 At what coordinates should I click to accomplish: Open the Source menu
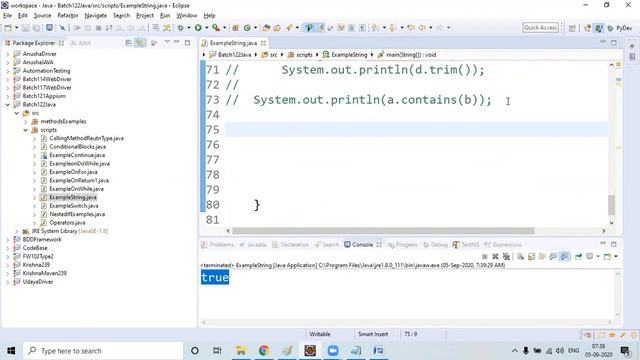(x=42, y=16)
